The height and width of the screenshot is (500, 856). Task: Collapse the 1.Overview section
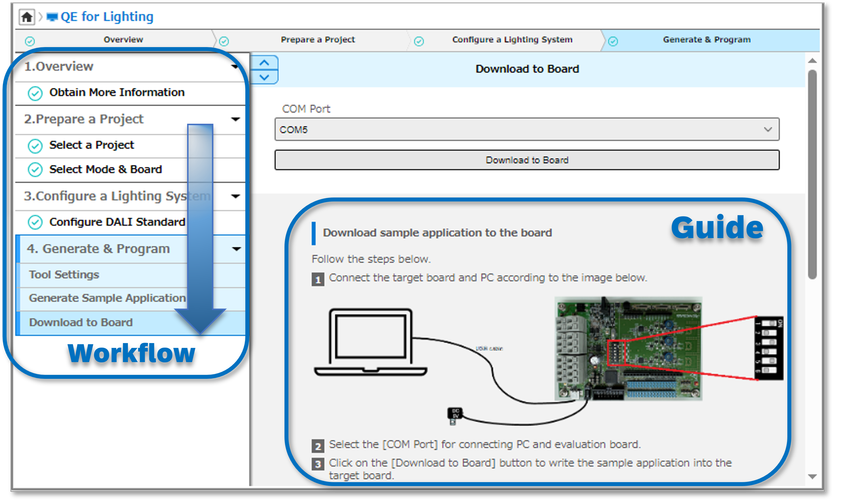(x=235, y=67)
